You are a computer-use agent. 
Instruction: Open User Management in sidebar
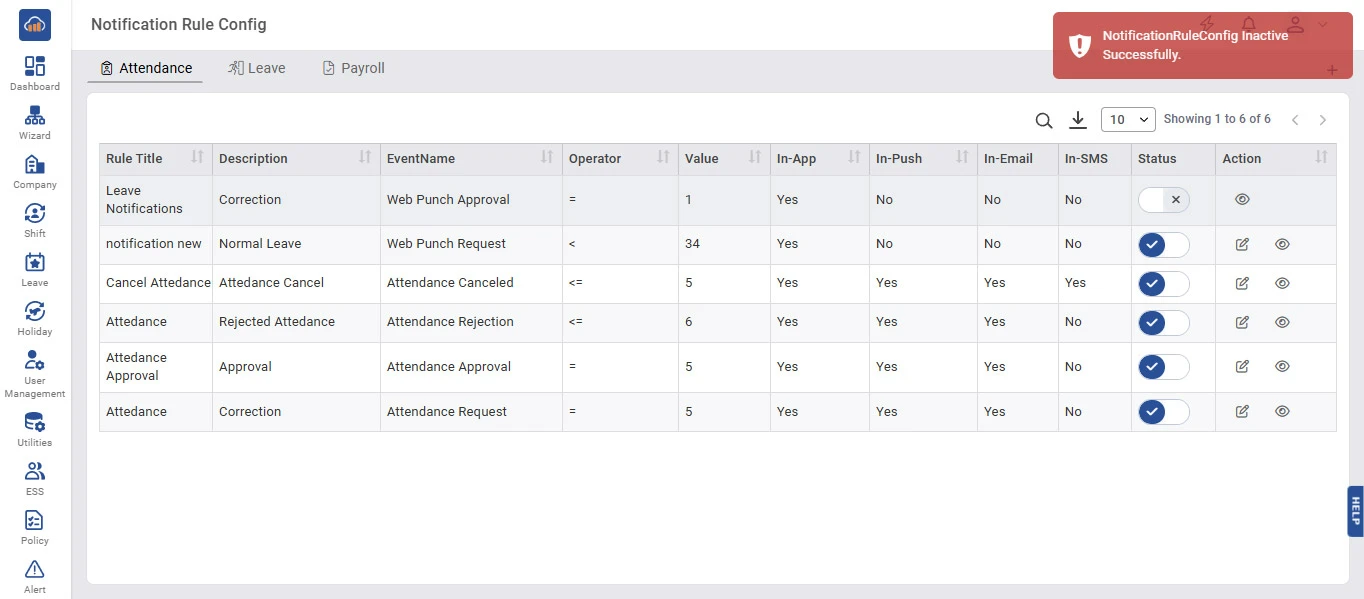coord(35,373)
